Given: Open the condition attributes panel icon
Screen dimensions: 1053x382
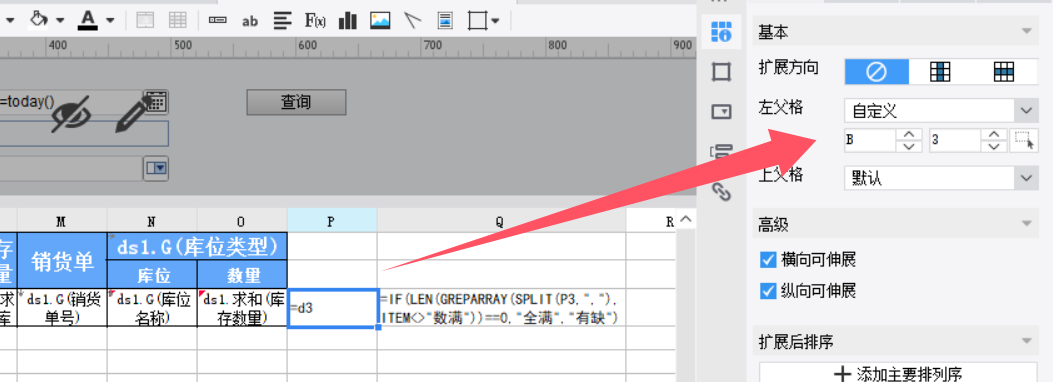Looking at the screenshot, I should [721, 152].
